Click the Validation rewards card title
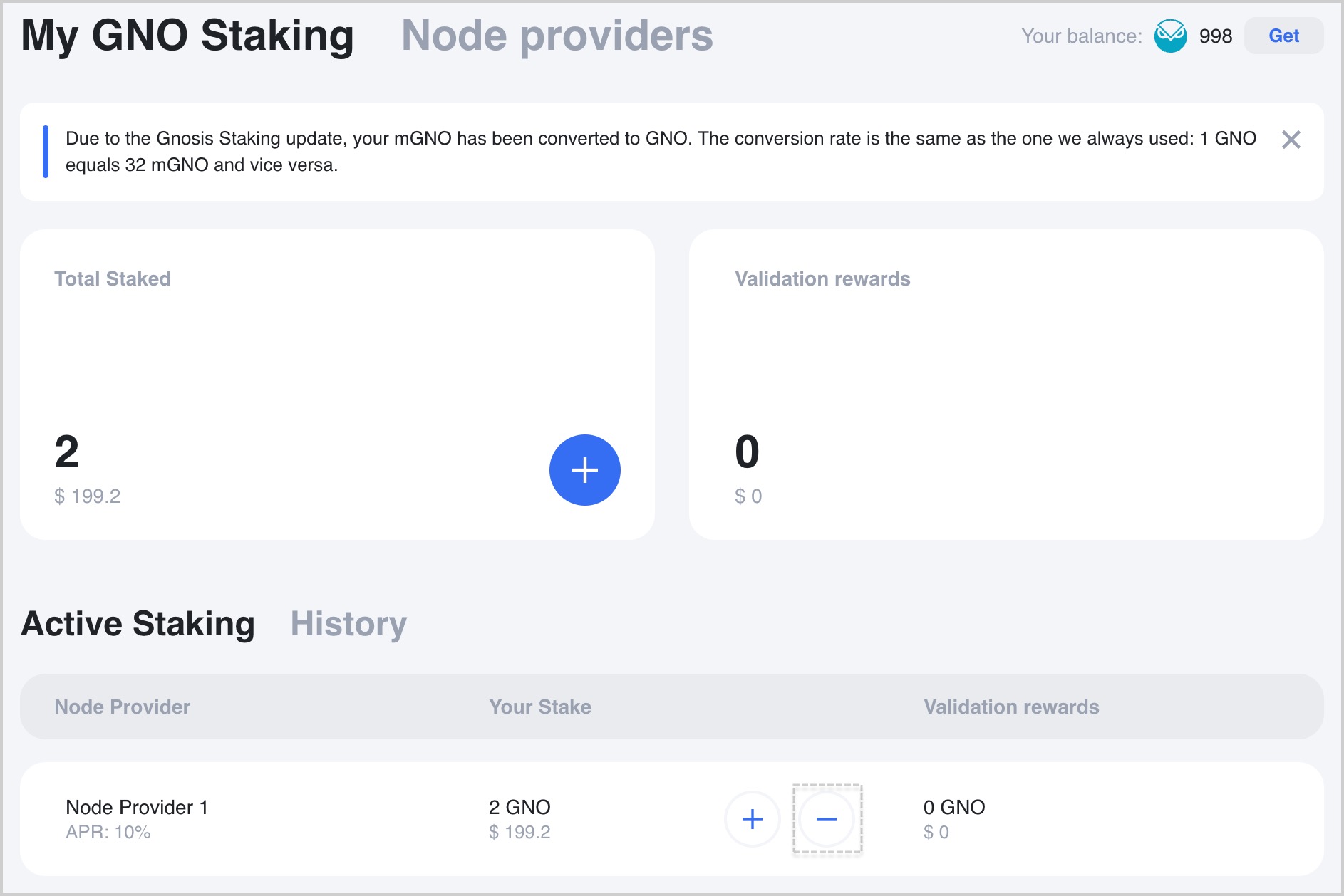The width and height of the screenshot is (1344, 896). click(822, 278)
